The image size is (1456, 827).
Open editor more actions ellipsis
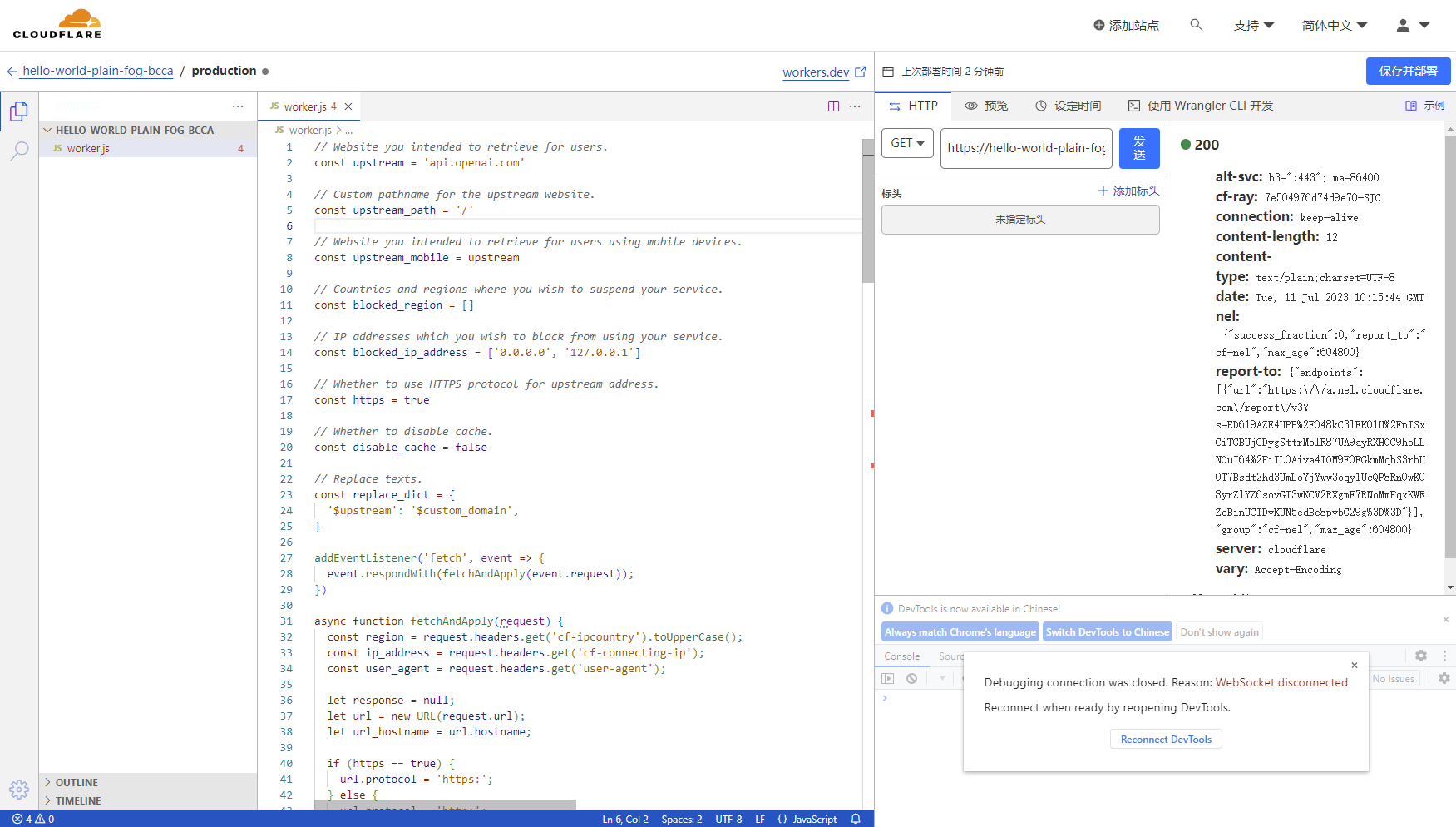coord(855,106)
